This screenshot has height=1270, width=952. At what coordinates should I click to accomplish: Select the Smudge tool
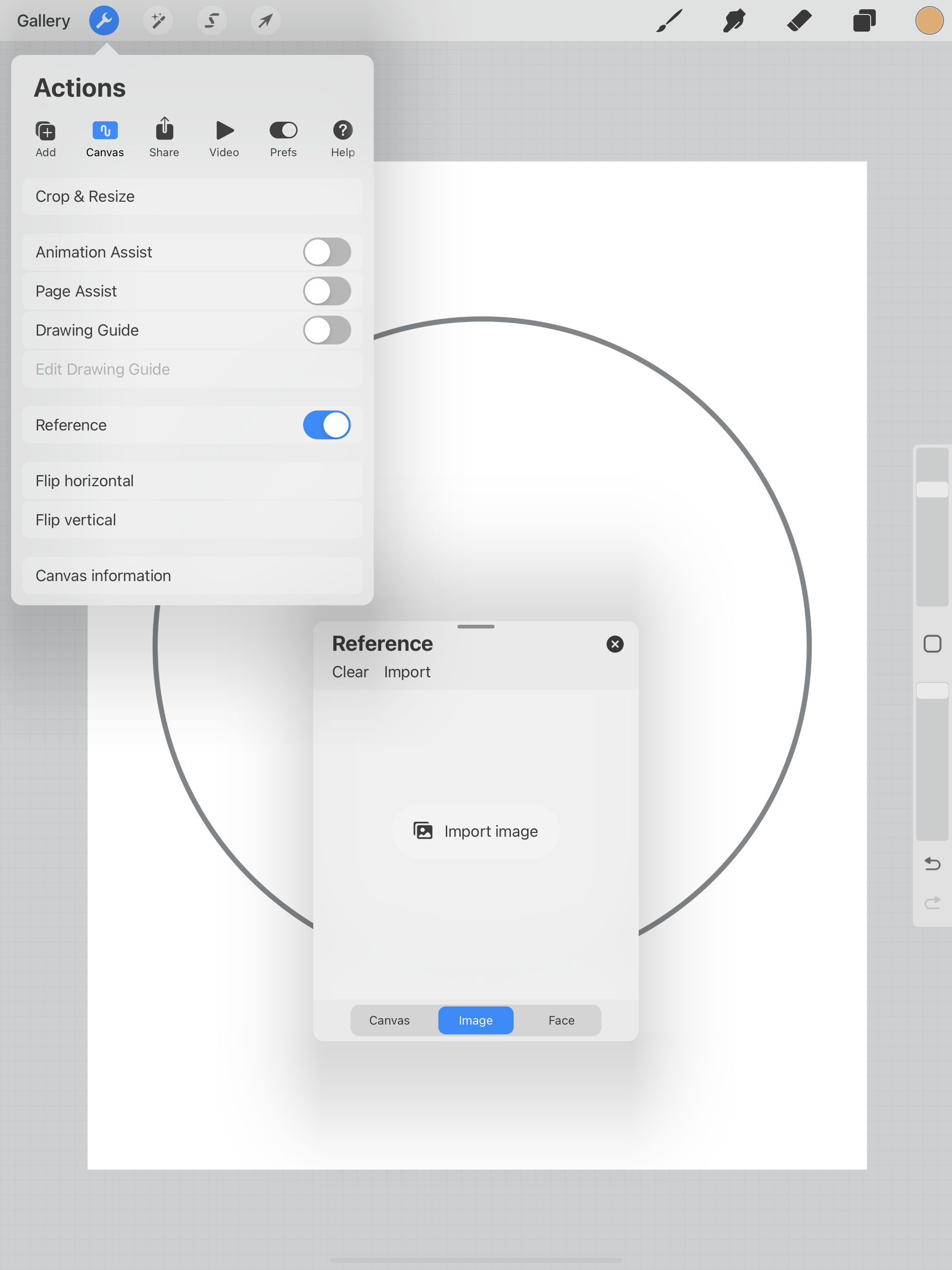734,20
